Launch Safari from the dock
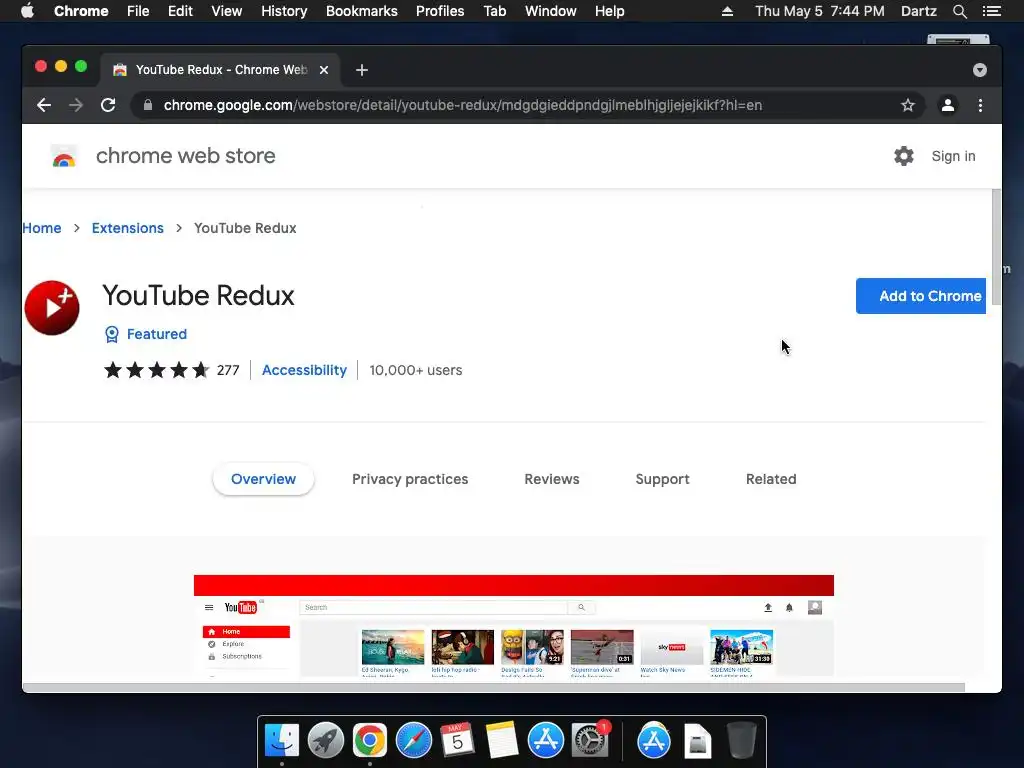The height and width of the screenshot is (768, 1024). click(413, 740)
